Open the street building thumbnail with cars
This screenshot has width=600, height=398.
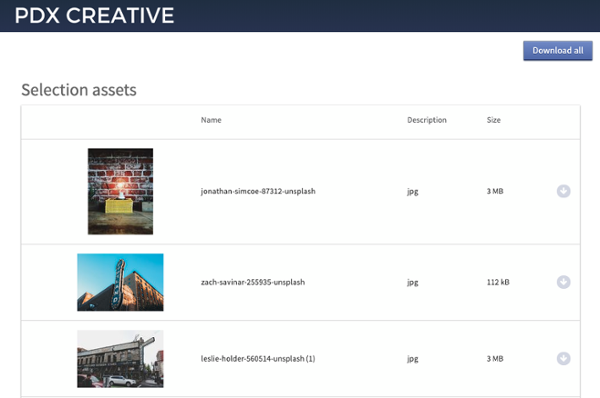click(x=120, y=359)
